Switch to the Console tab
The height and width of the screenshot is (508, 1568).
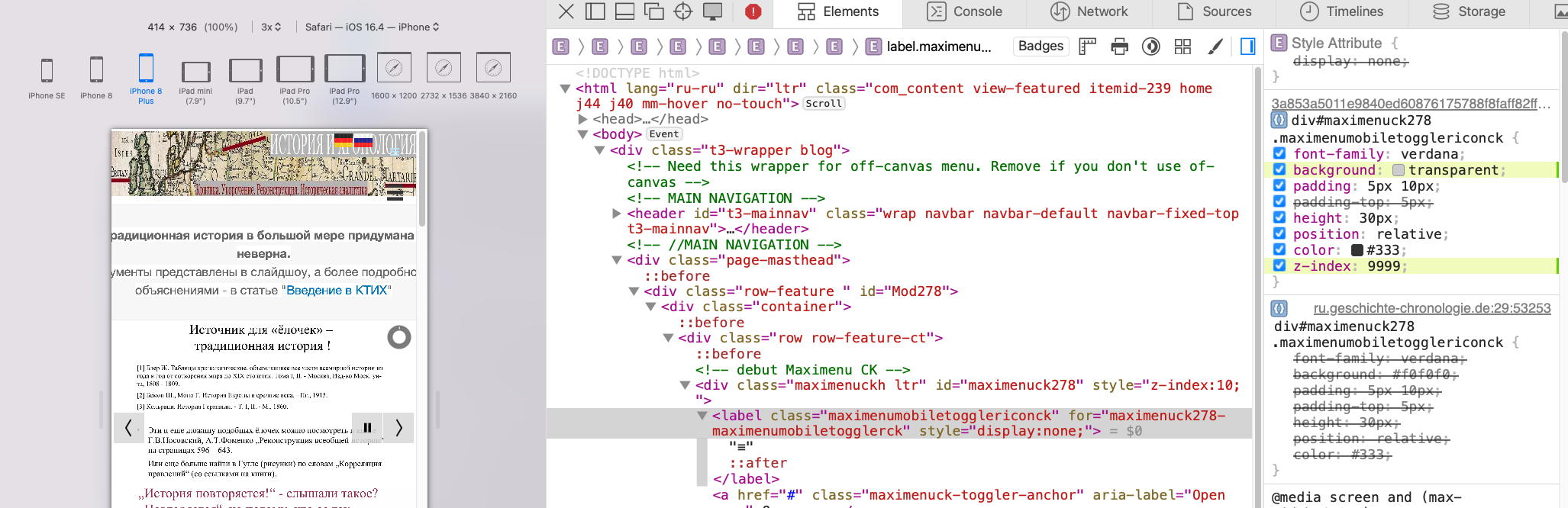(964, 11)
